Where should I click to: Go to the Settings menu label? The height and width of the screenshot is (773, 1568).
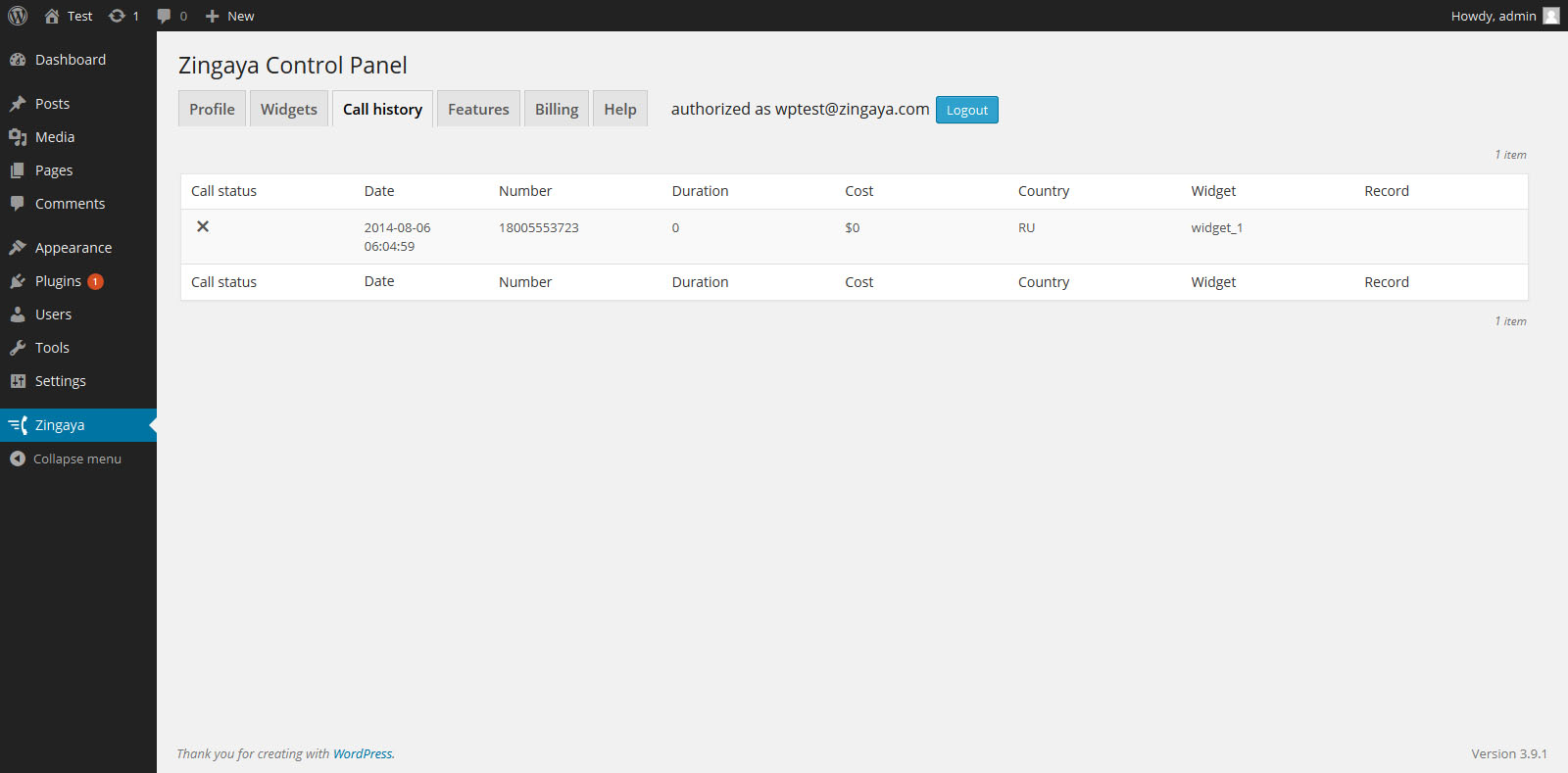(61, 381)
